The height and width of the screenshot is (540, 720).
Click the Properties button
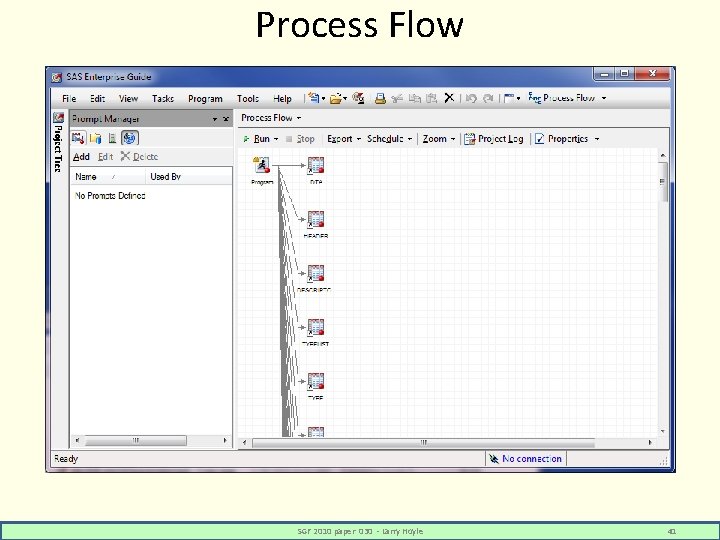pyautogui.click(x=562, y=139)
